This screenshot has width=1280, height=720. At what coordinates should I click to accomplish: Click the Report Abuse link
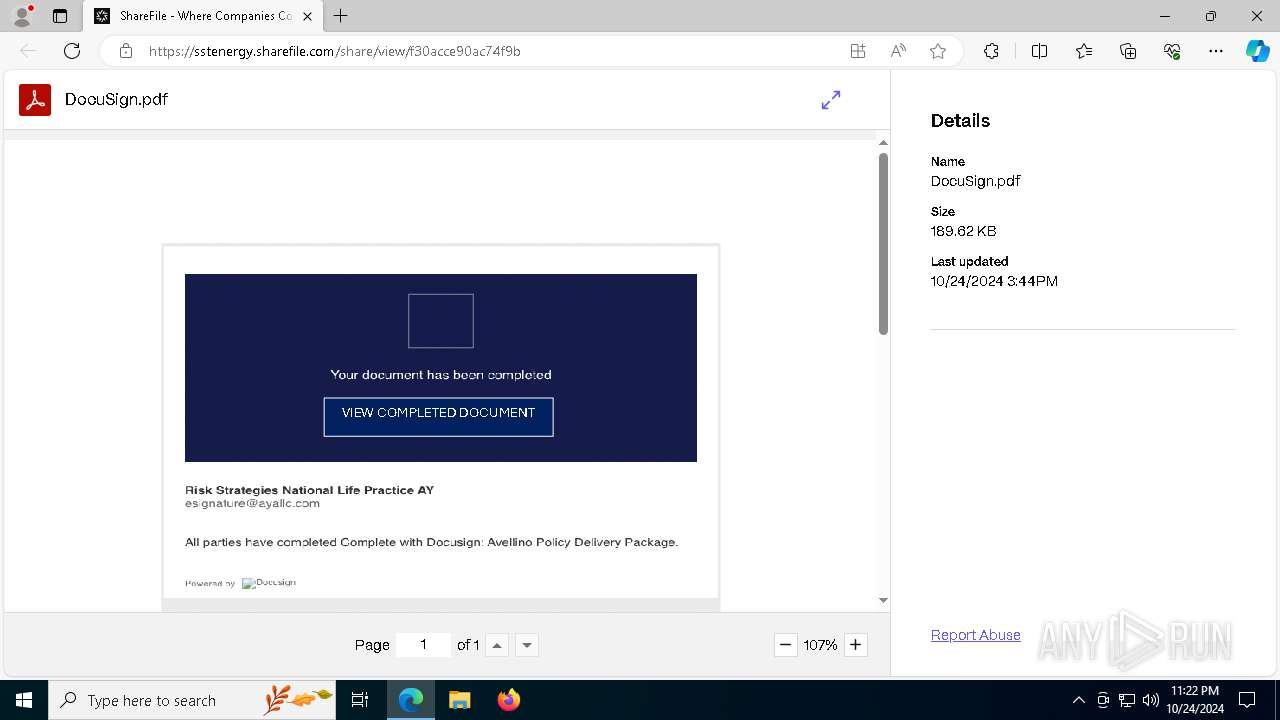pos(975,635)
